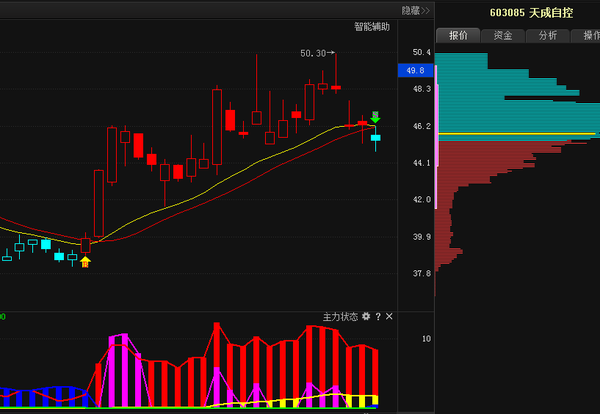Screen dimensions: 600x414
Task: Open the 主力状态 indicator settings gear
Action: [x=366, y=317]
